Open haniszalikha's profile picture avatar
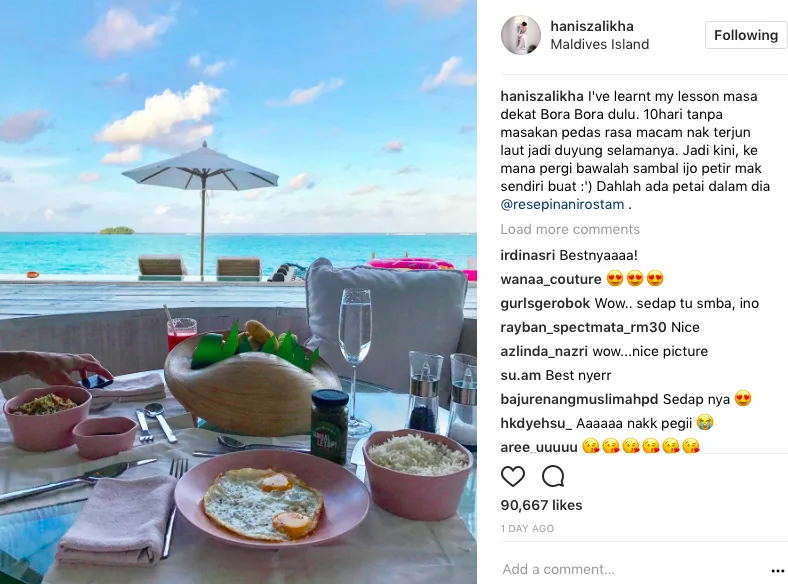The height and width of the screenshot is (584, 788). pyautogui.click(x=521, y=35)
